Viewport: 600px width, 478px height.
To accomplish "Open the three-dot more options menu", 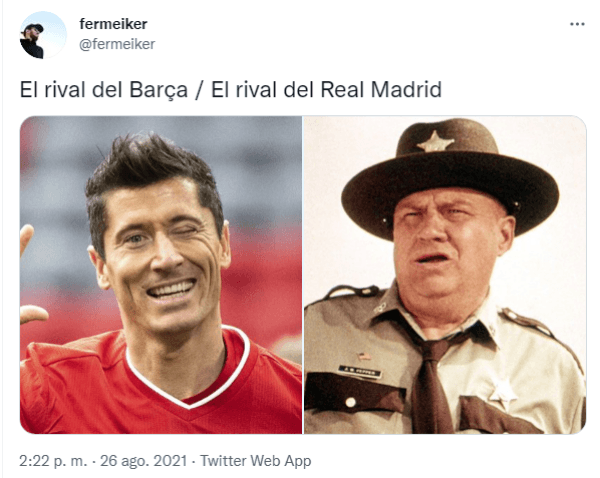I will [577, 24].
